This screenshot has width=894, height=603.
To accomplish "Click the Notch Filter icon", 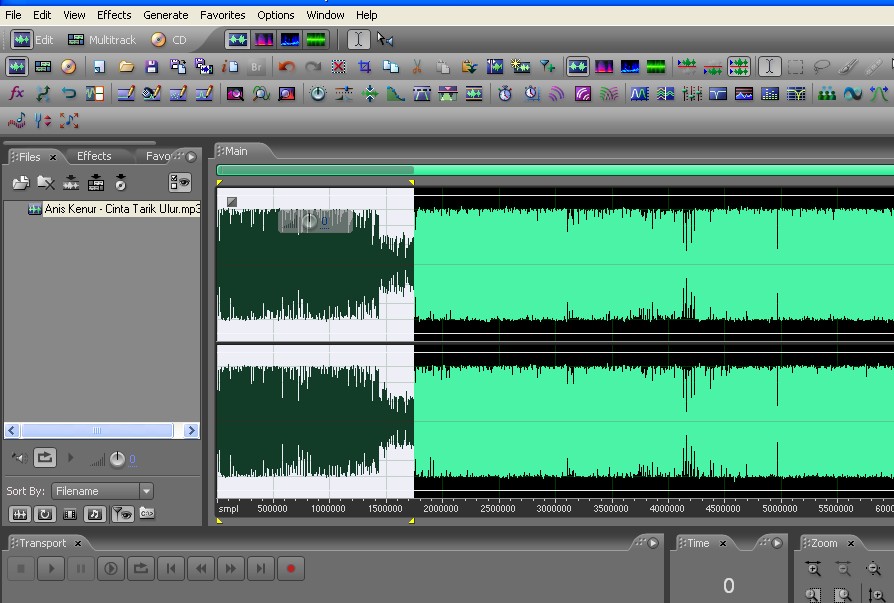I will [718, 93].
